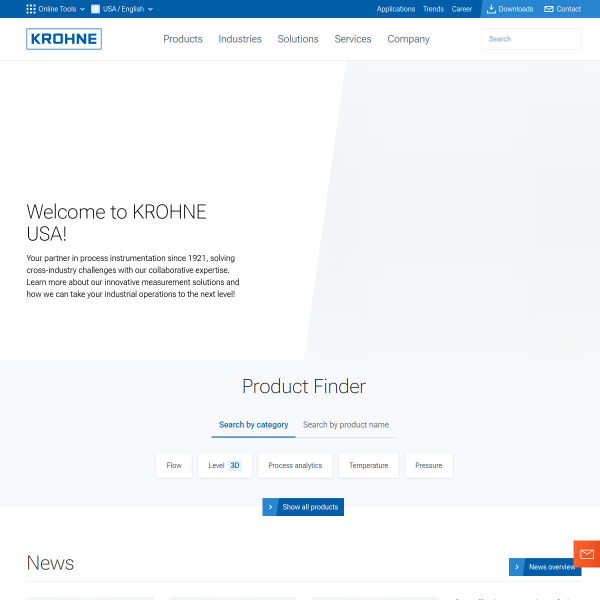Click the KROHNE logo
The width and height of the screenshot is (600, 600).
(x=64, y=39)
